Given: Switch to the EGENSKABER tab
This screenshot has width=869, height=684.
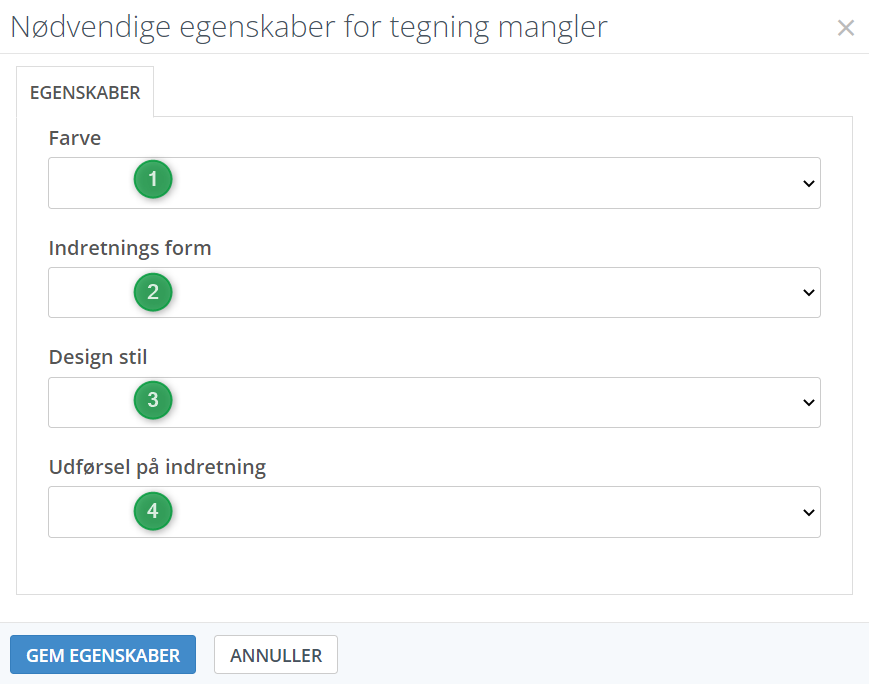Looking at the screenshot, I should (x=85, y=93).
